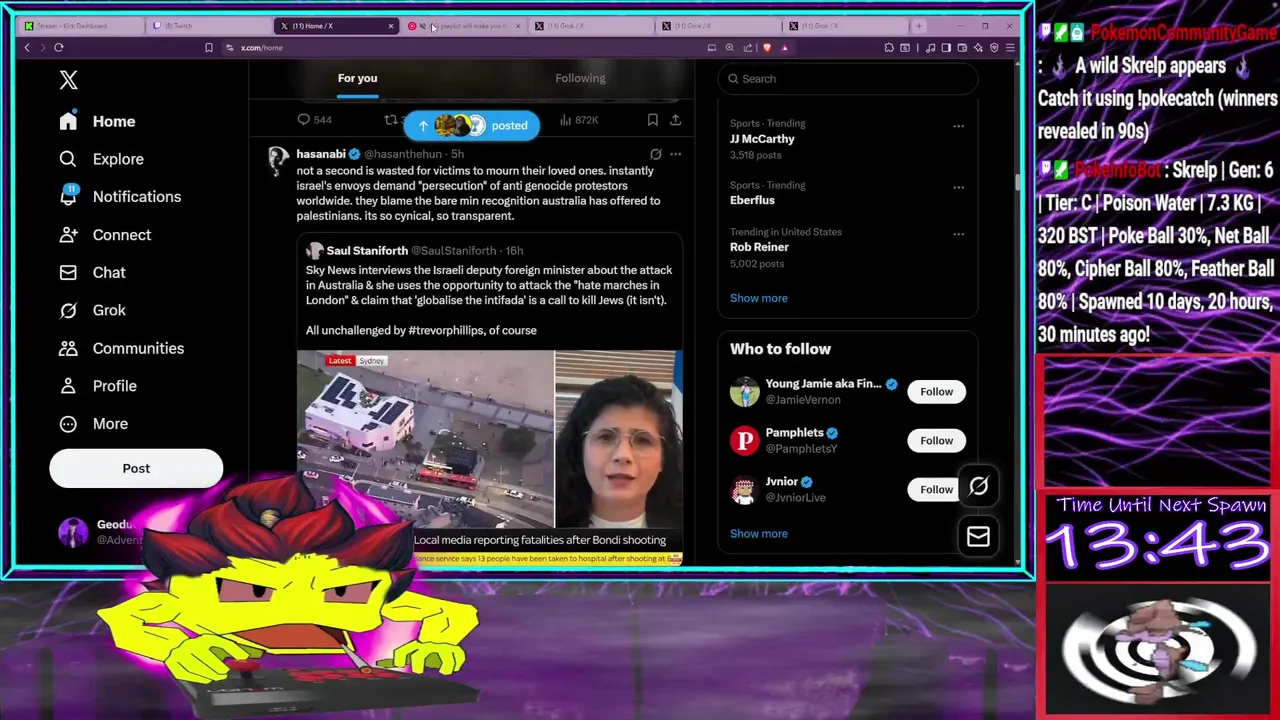Click Pamphlets profile avatar in suggestions
Viewport: 1280px width, 720px height.
coord(744,441)
